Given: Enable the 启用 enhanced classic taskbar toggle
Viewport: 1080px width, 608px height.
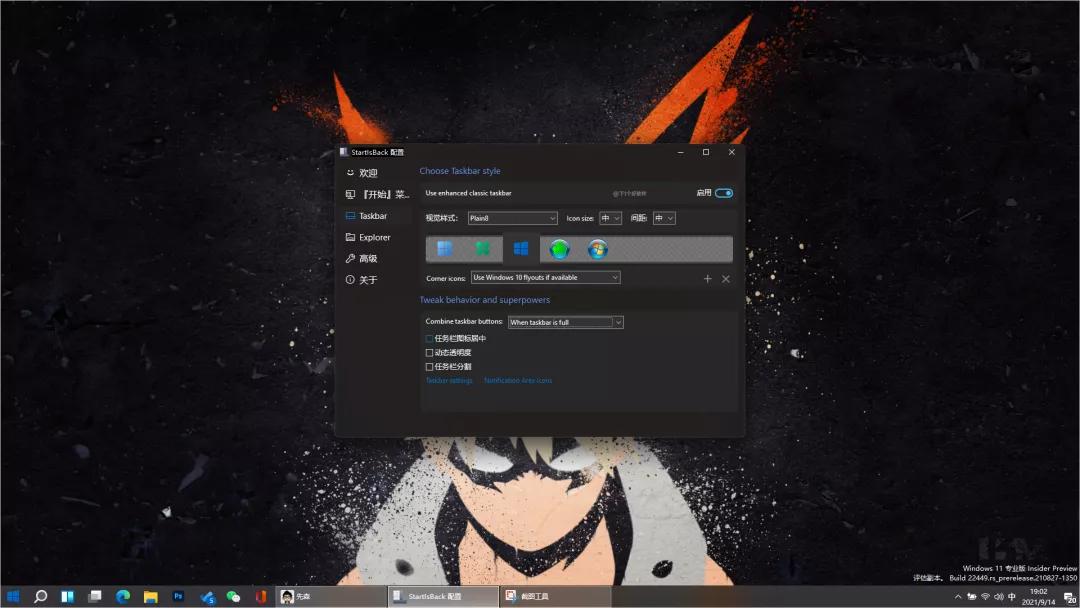Looking at the screenshot, I should click(x=723, y=192).
